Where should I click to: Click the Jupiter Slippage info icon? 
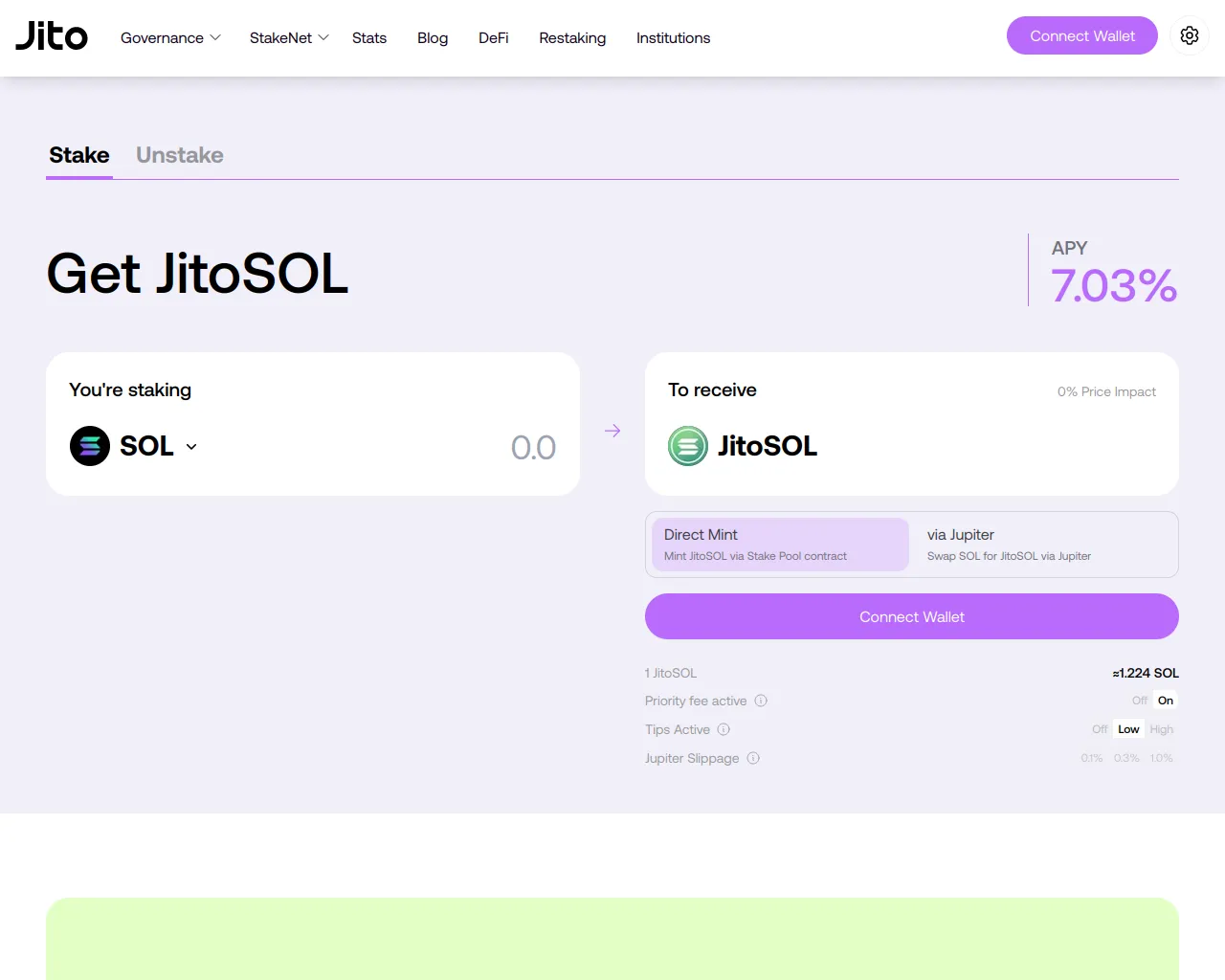pos(753,758)
